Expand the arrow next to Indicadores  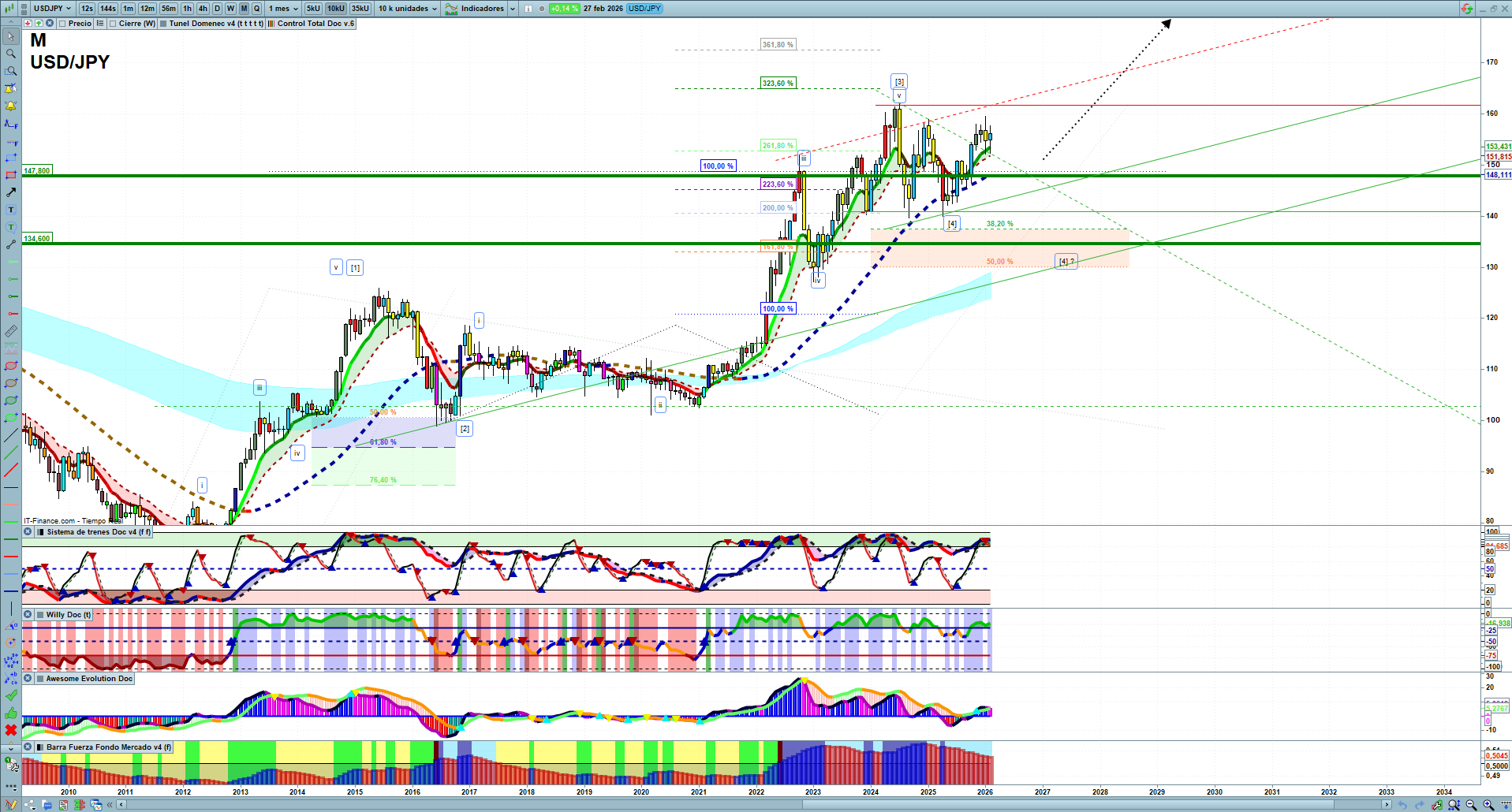click(x=513, y=9)
